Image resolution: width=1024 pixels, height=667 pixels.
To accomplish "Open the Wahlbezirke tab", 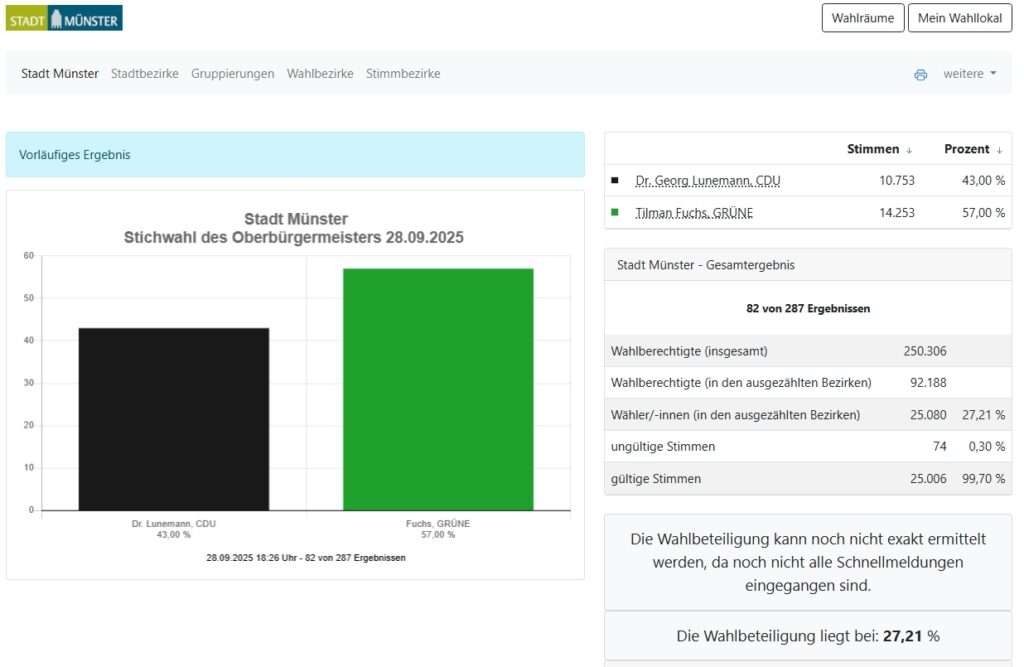I will 320,74.
